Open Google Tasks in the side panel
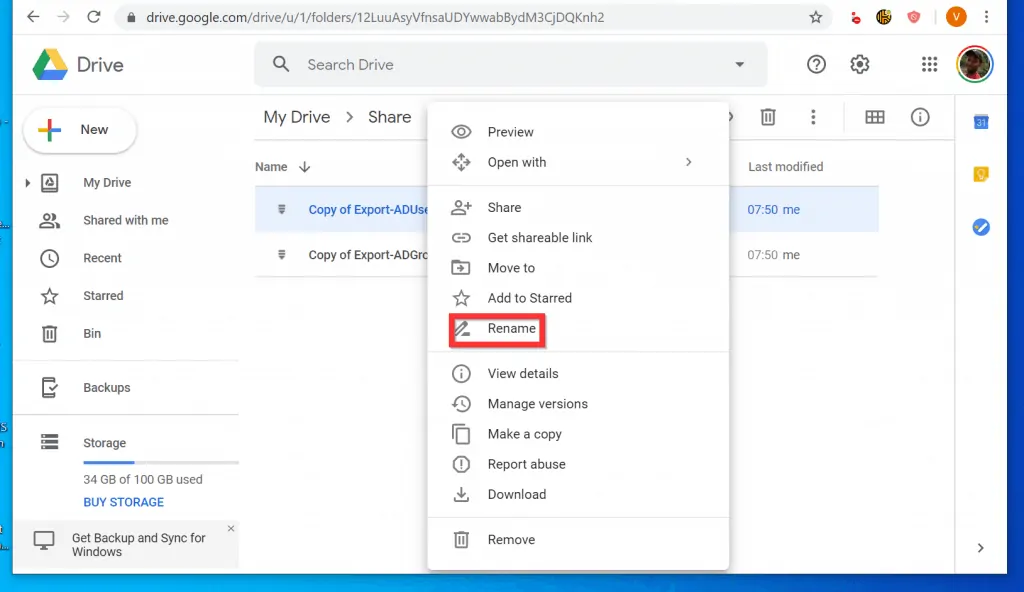Image resolution: width=1024 pixels, height=592 pixels. click(980, 227)
